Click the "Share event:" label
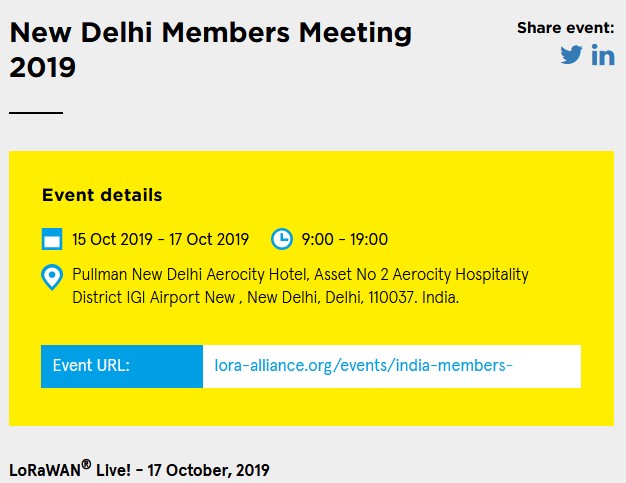Viewport: 626px width, 483px height. tap(565, 28)
